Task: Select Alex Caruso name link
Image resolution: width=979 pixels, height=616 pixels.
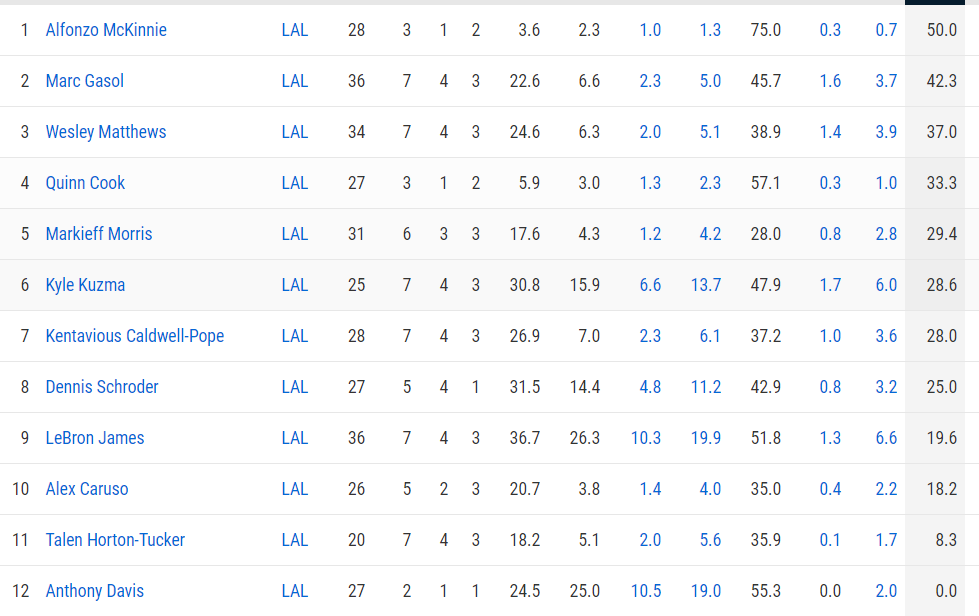Action: tap(87, 489)
